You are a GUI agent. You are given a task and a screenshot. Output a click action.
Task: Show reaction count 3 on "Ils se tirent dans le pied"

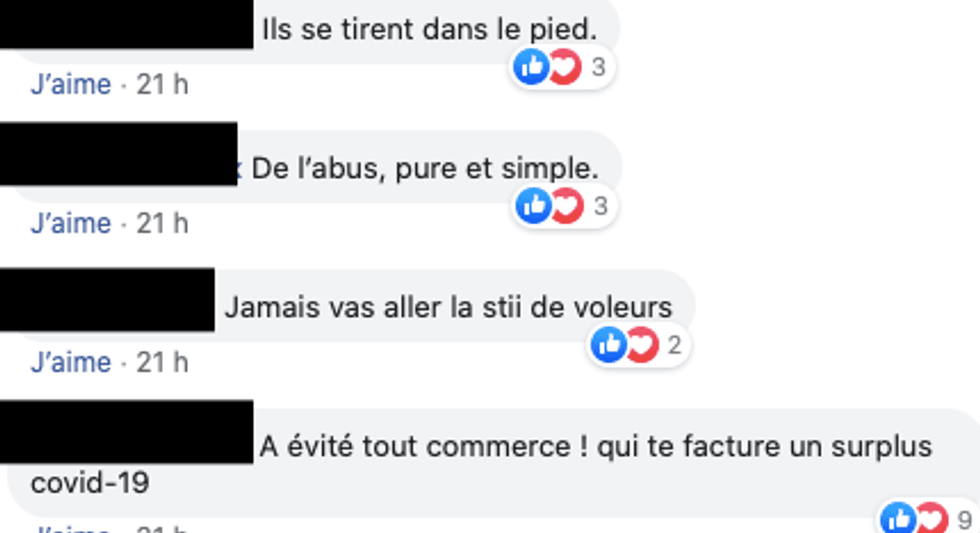[x=598, y=67]
